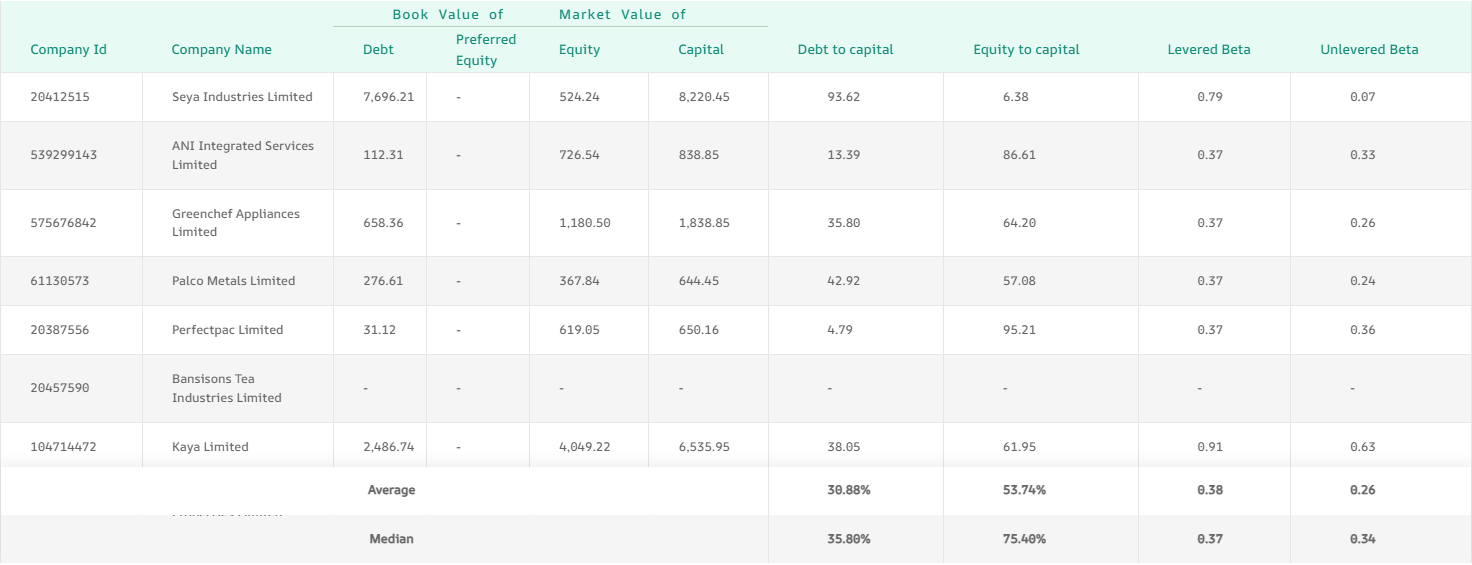Screen dimensions: 1472x565
Task: Select the Unlevered Beta column header
Action: click(x=1369, y=50)
